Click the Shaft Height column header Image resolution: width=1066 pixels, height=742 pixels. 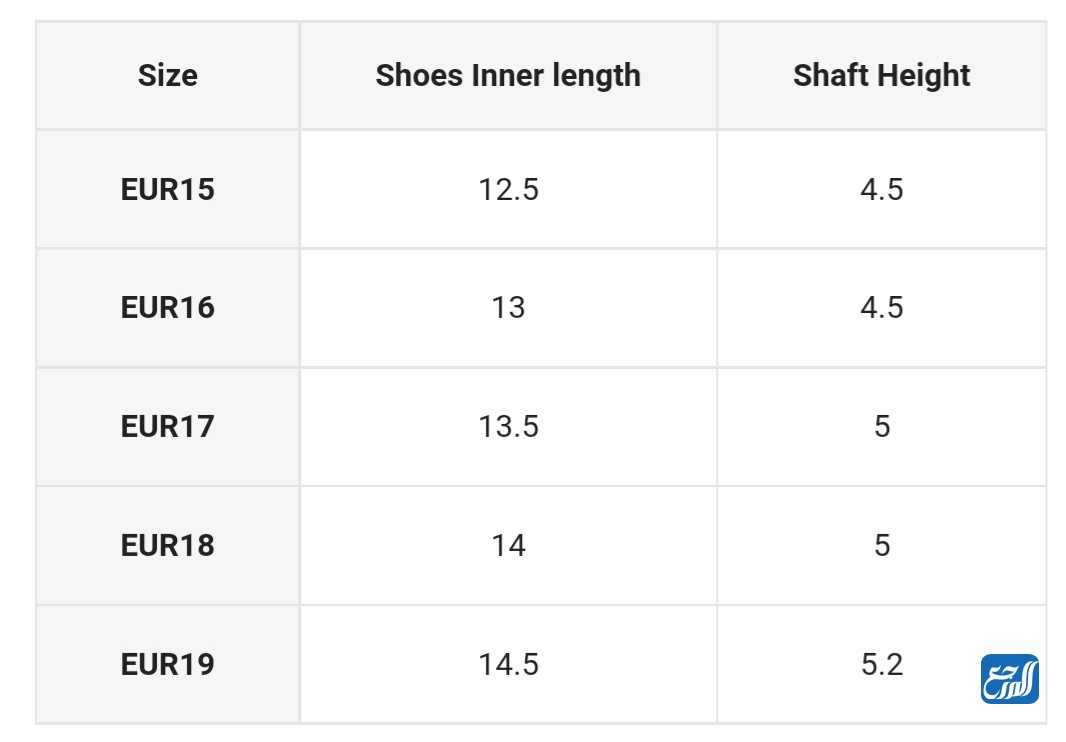click(x=881, y=75)
